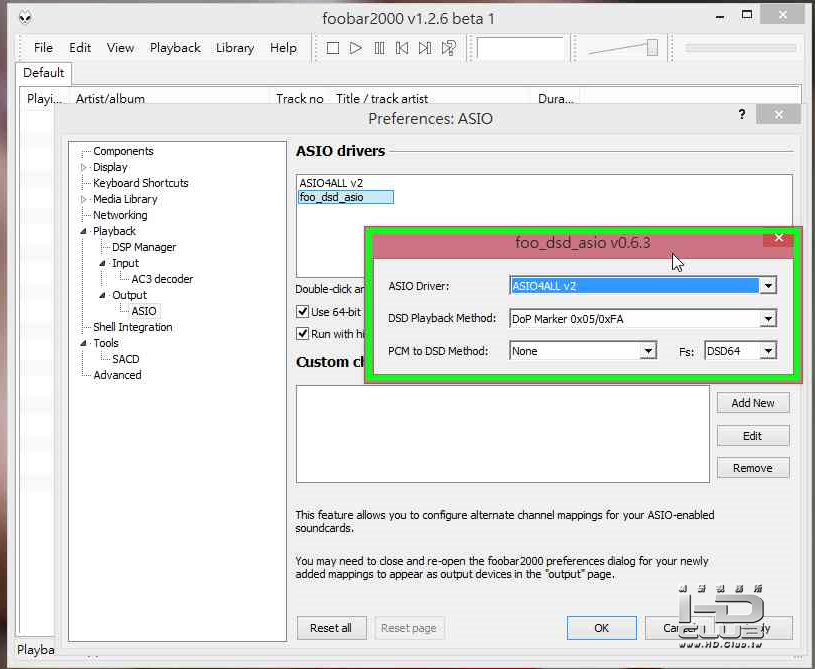Open the File menu
The height and width of the screenshot is (669, 815).
[43, 48]
